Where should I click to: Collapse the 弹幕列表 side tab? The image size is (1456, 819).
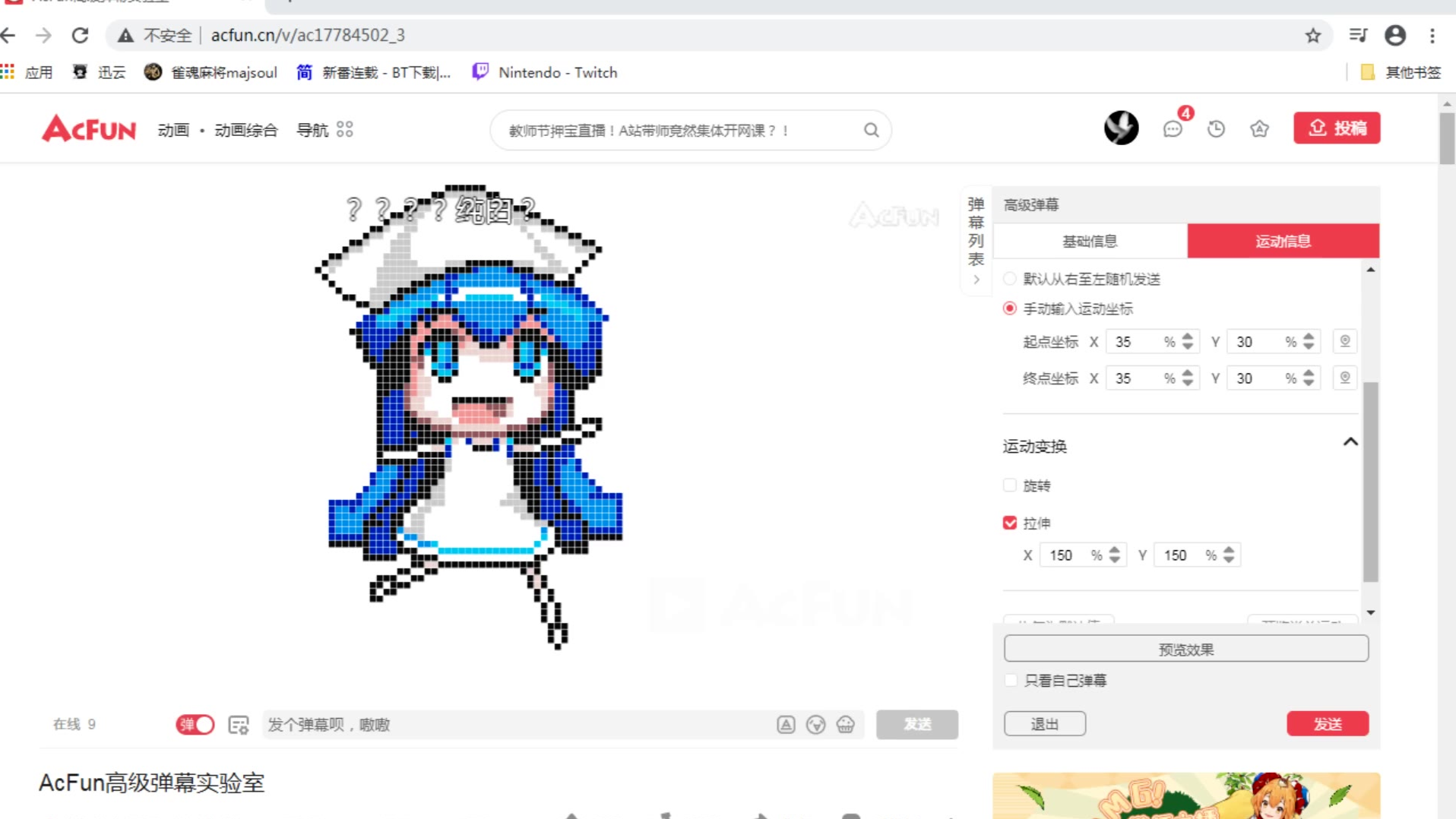click(976, 239)
